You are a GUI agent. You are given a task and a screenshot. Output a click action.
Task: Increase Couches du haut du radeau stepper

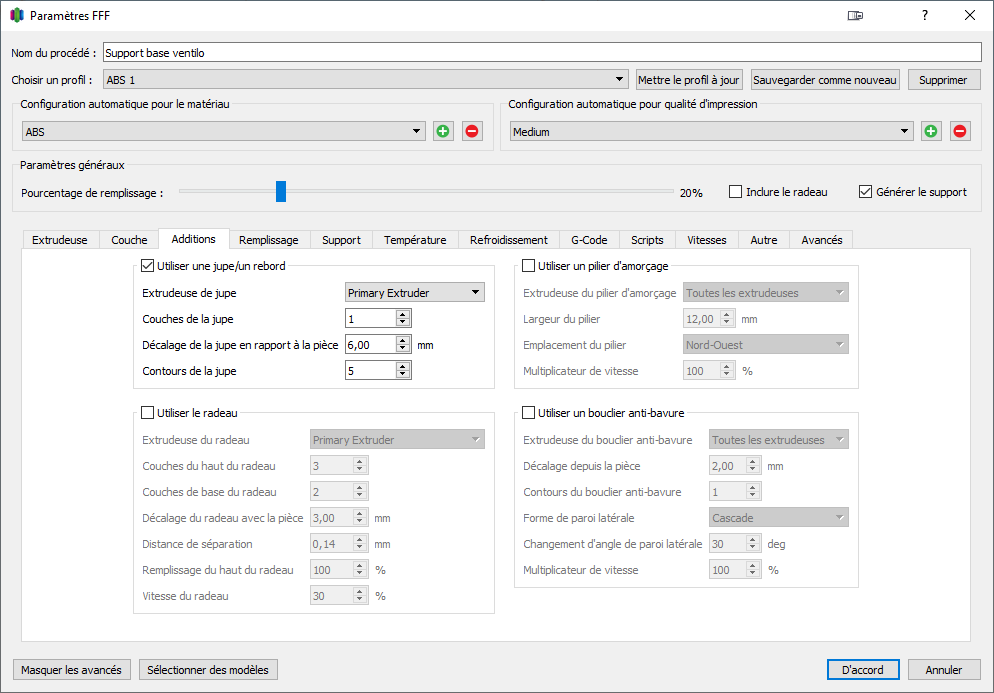click(x=359, y=462)
